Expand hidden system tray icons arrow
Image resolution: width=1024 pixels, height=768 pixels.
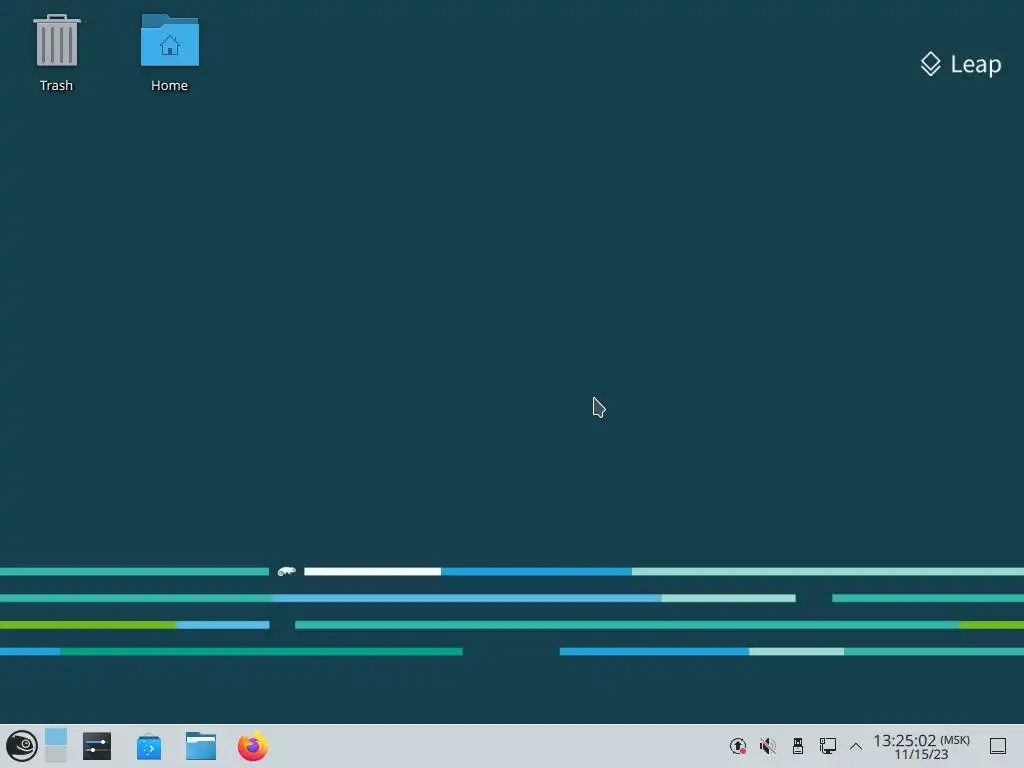point(856,746)
